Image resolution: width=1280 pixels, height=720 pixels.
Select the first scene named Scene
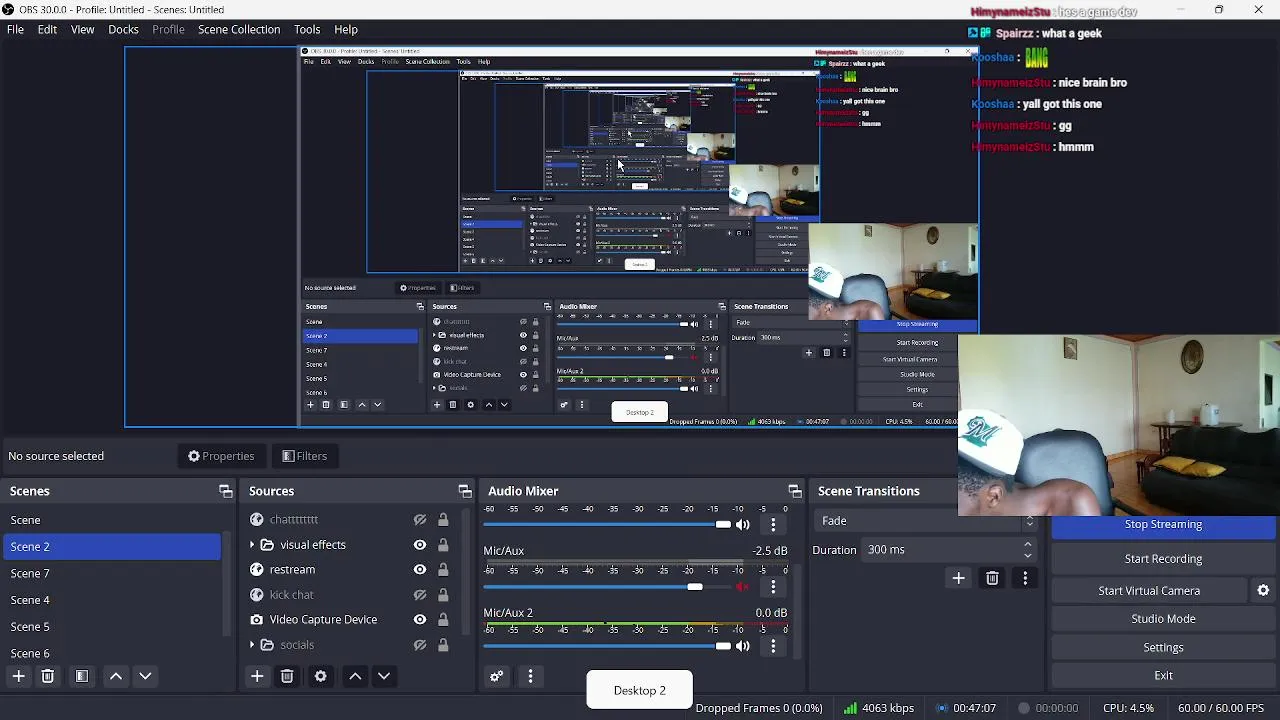[112, 520]
